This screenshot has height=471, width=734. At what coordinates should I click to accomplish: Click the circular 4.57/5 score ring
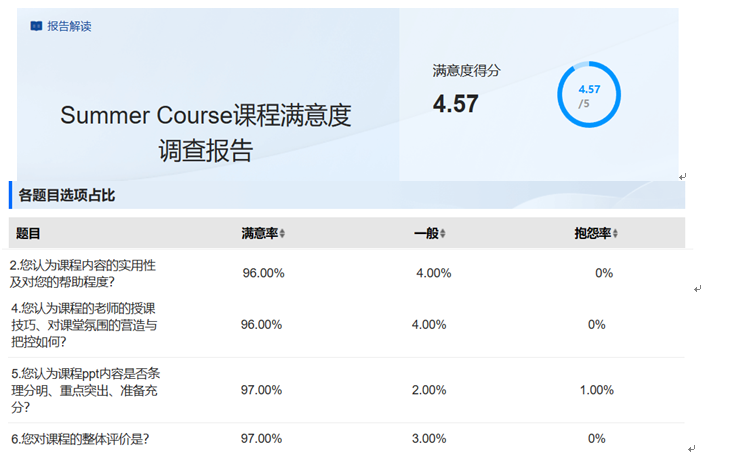click(588, 96)
